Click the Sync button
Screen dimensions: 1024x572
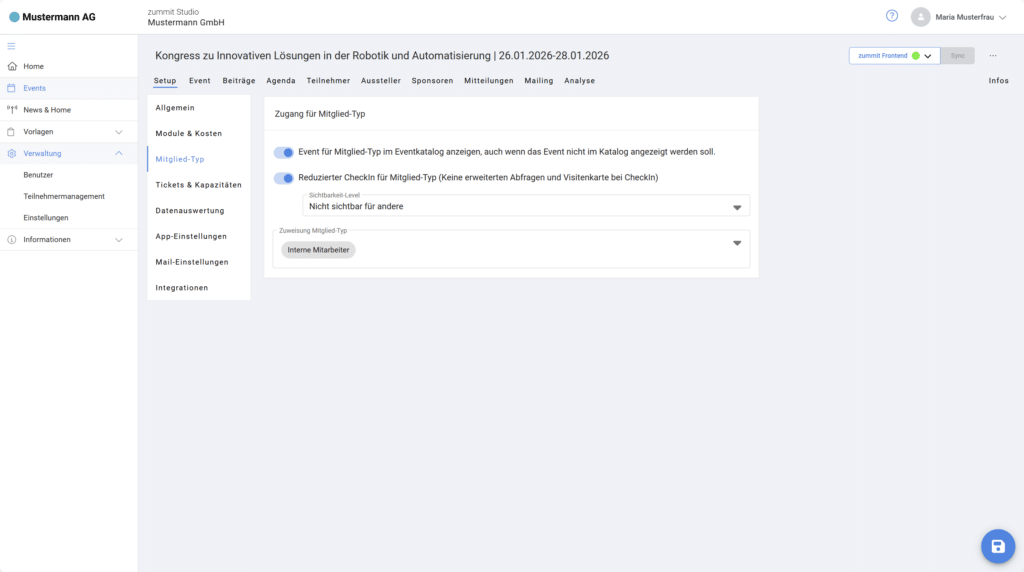(x=957, y=56)
